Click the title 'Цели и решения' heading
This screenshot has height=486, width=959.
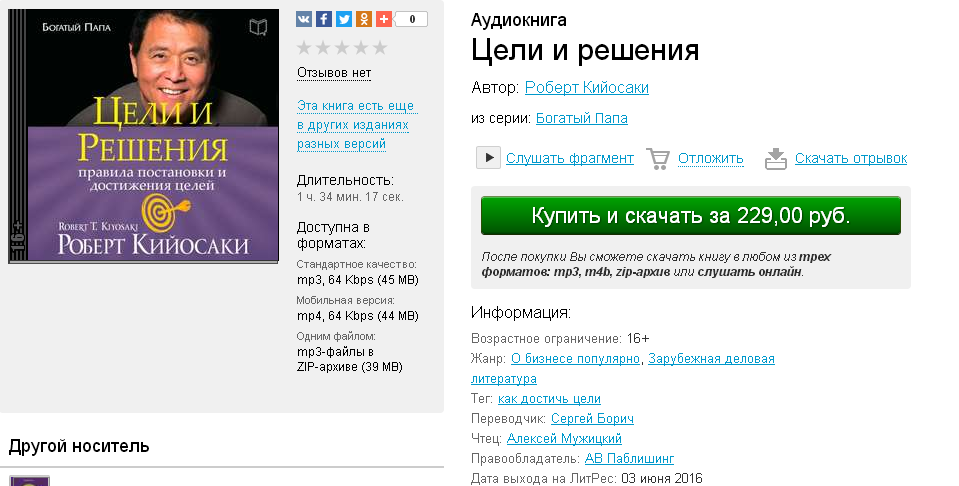coord(585,50)
